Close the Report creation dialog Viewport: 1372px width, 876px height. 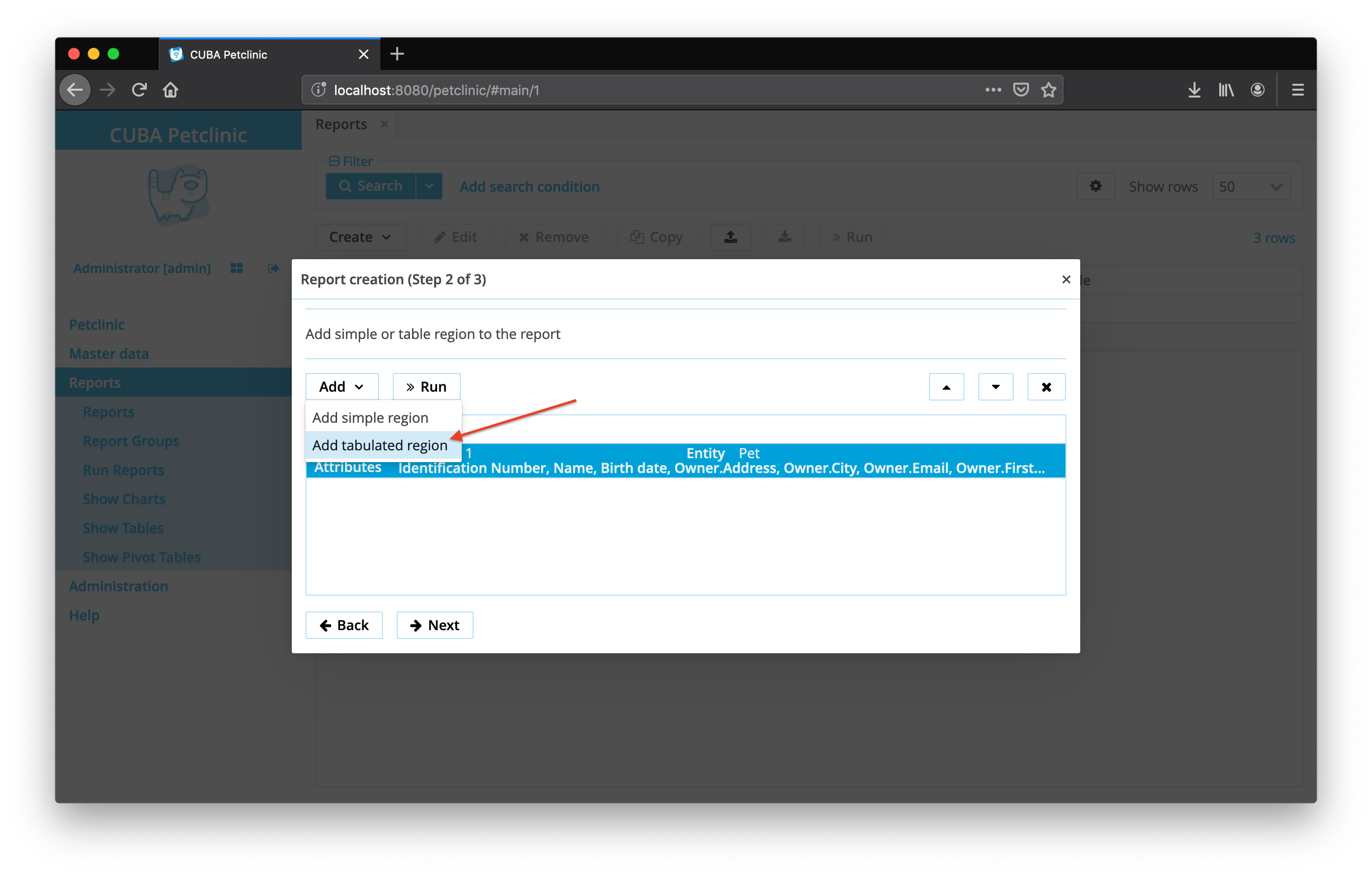pos(1065,279)
